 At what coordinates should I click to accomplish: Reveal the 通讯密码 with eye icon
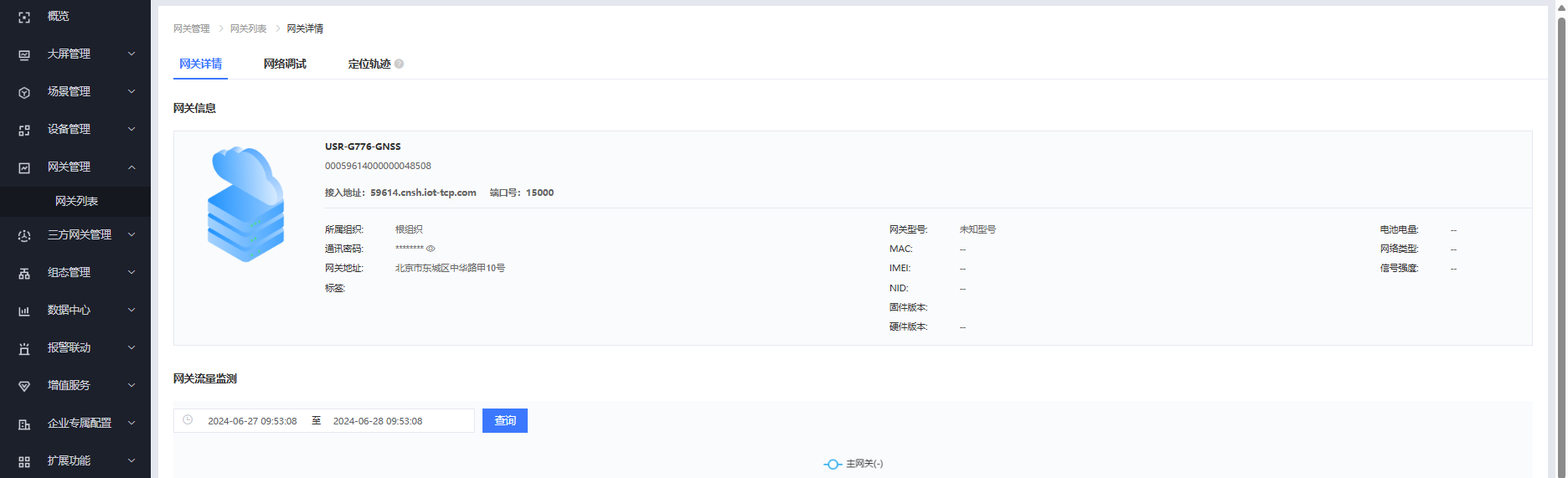coord(431,249)
